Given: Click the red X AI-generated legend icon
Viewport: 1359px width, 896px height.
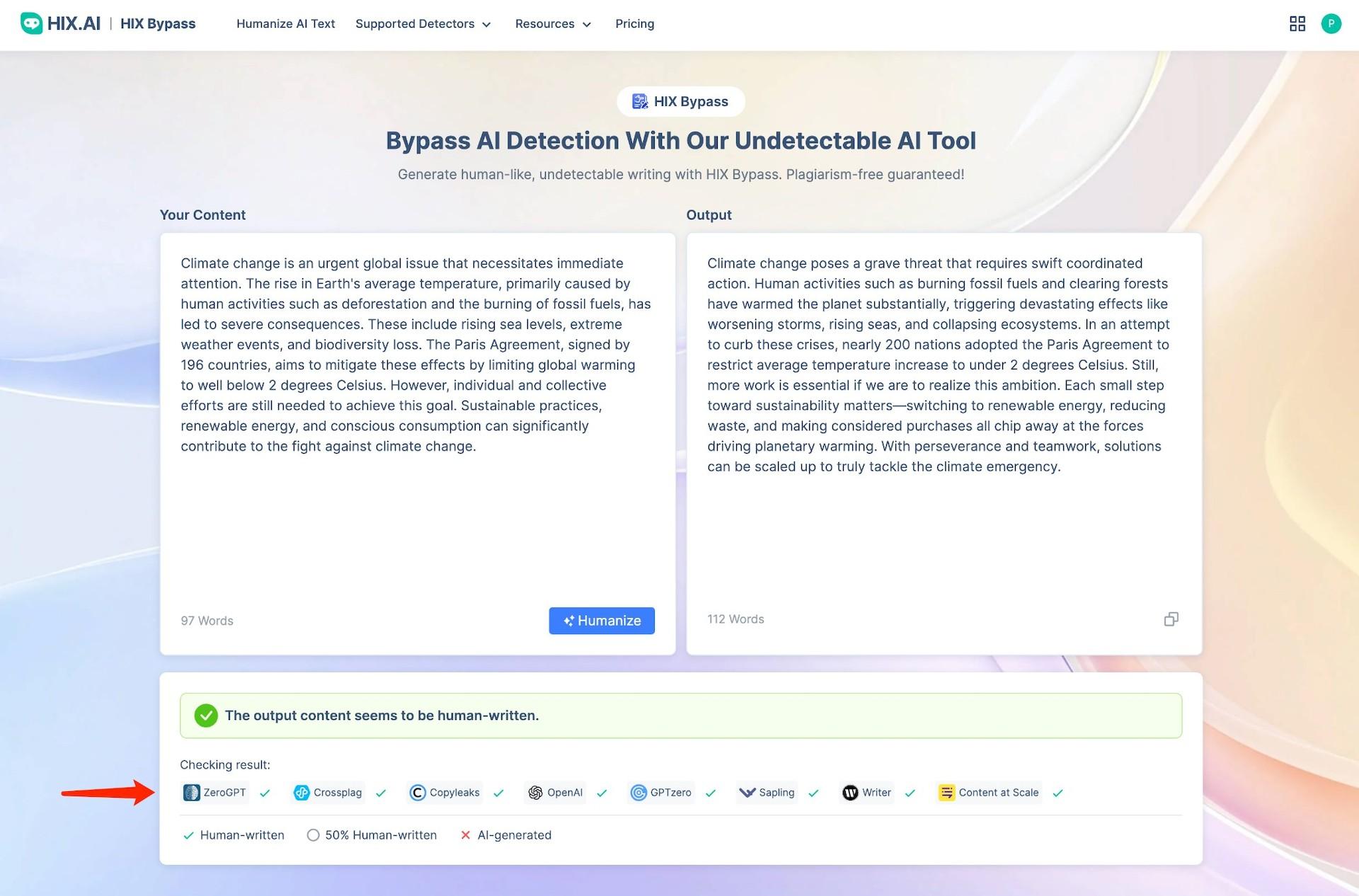Looking at the screenshot, I should [x=466, y=835].
